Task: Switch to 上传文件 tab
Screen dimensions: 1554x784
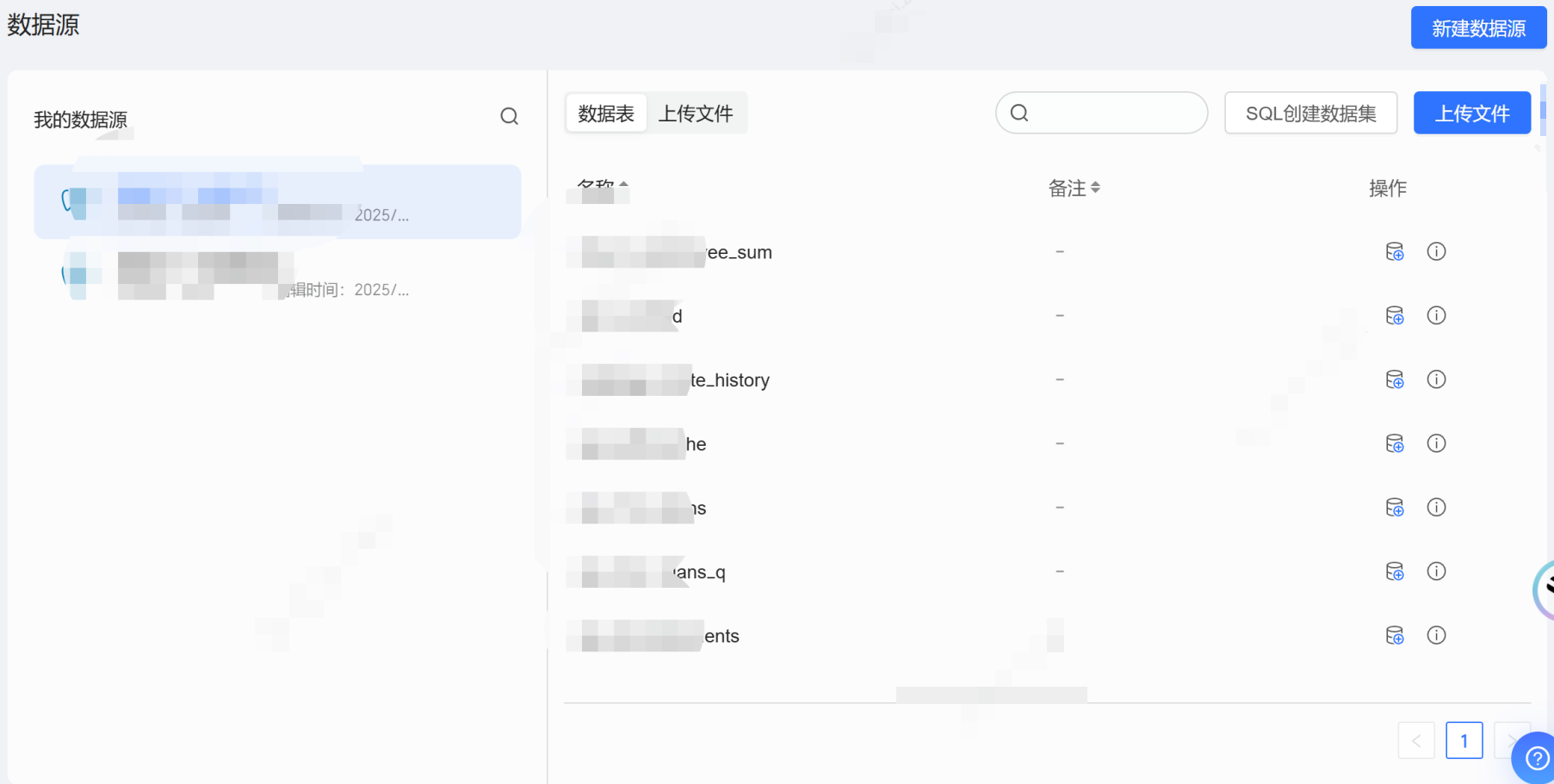Action: [x=696, y=114]
